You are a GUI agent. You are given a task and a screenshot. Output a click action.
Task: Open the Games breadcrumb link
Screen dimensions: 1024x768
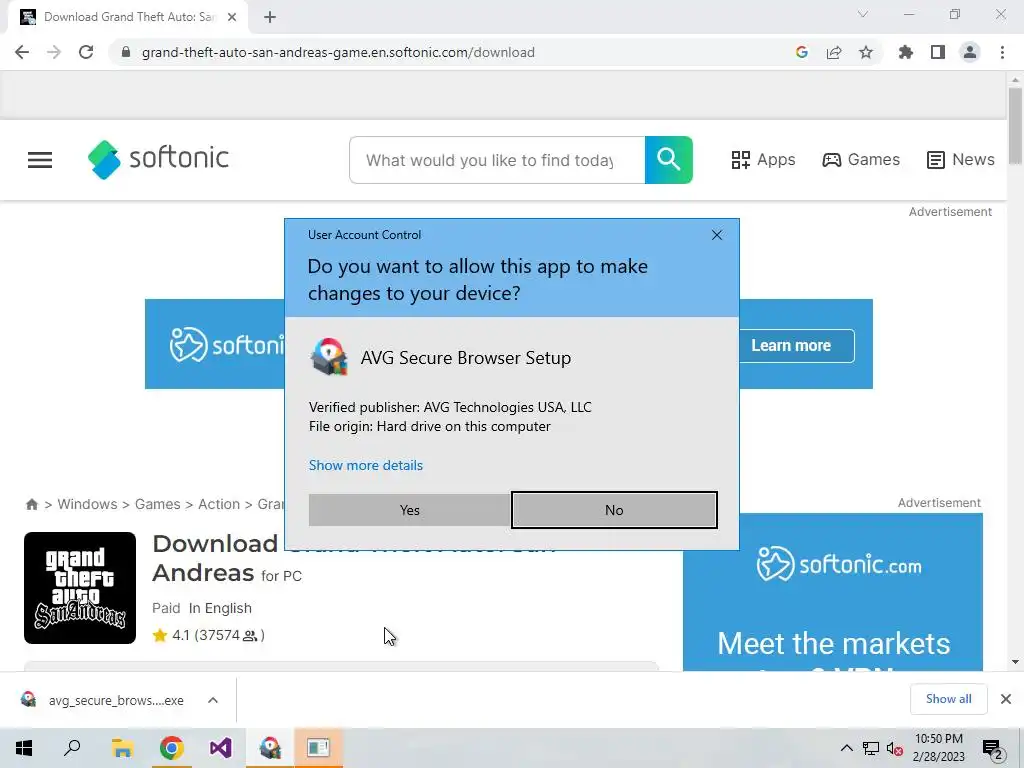157,504
